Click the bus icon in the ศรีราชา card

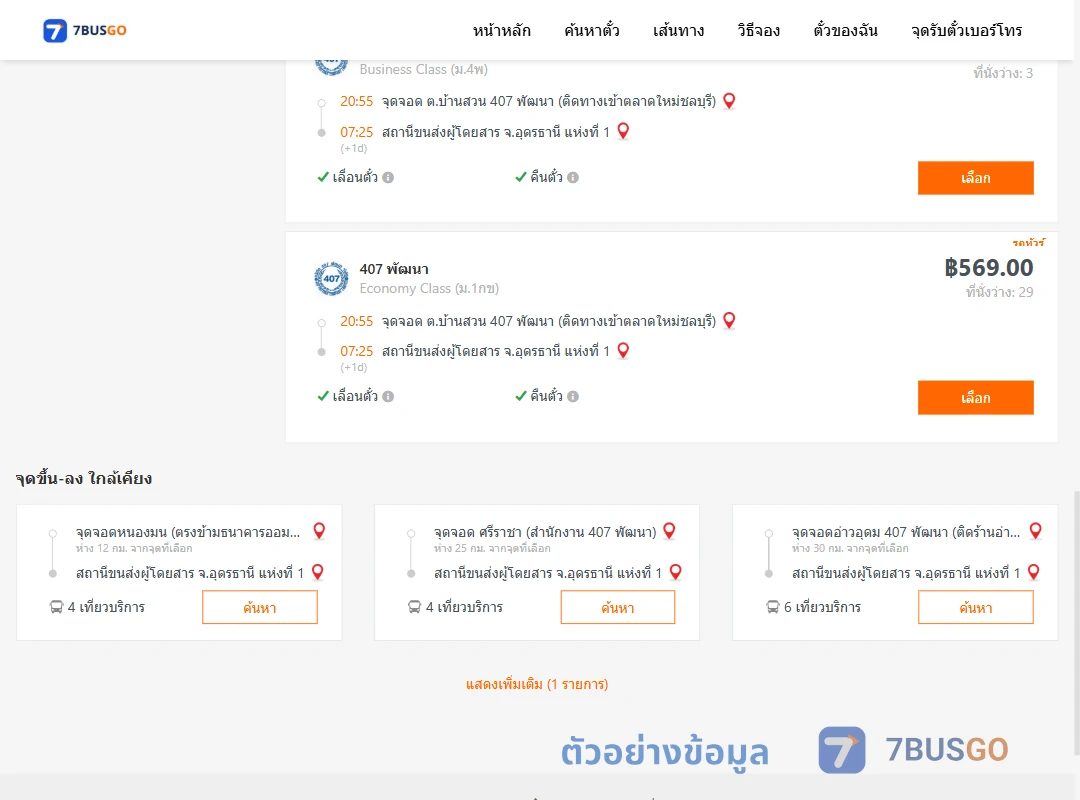click(414, 607)
